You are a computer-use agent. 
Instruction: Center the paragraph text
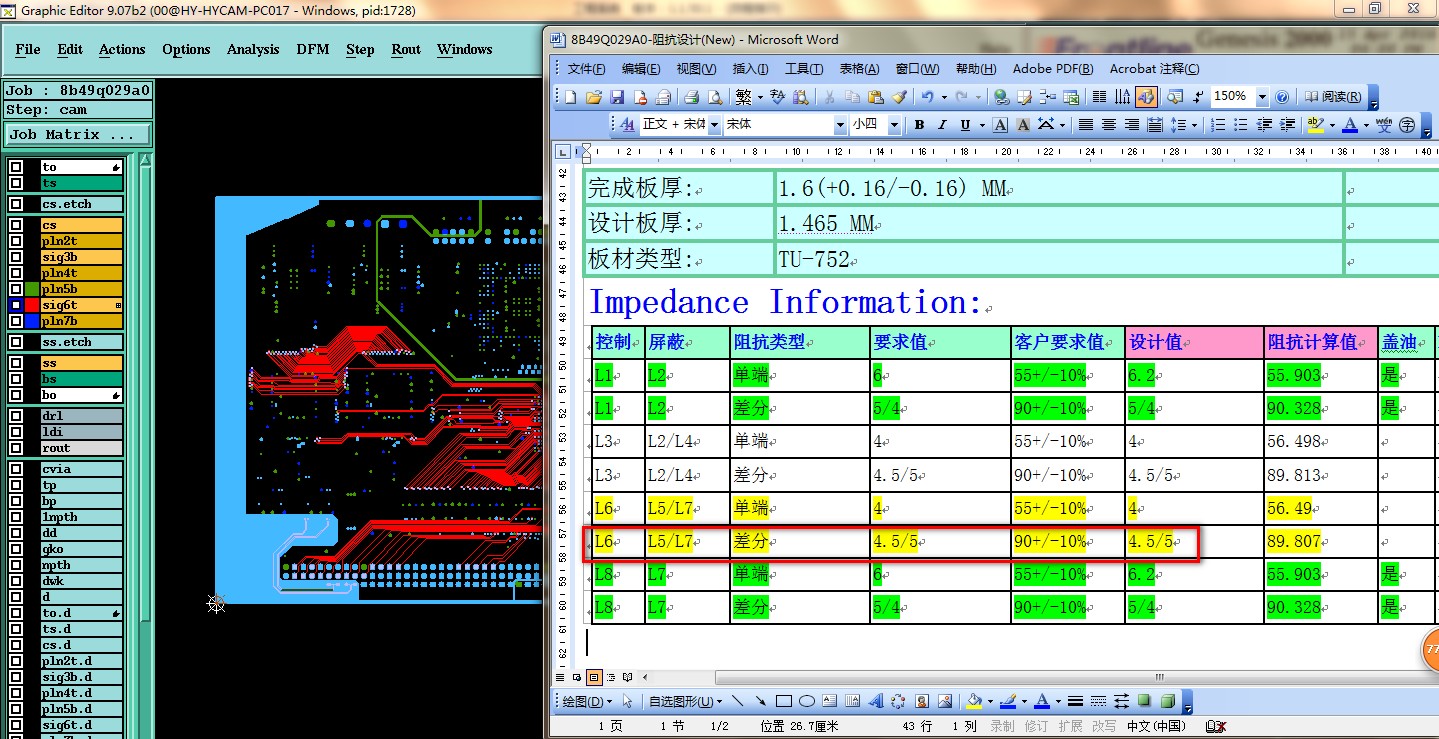click(1109, 125)
